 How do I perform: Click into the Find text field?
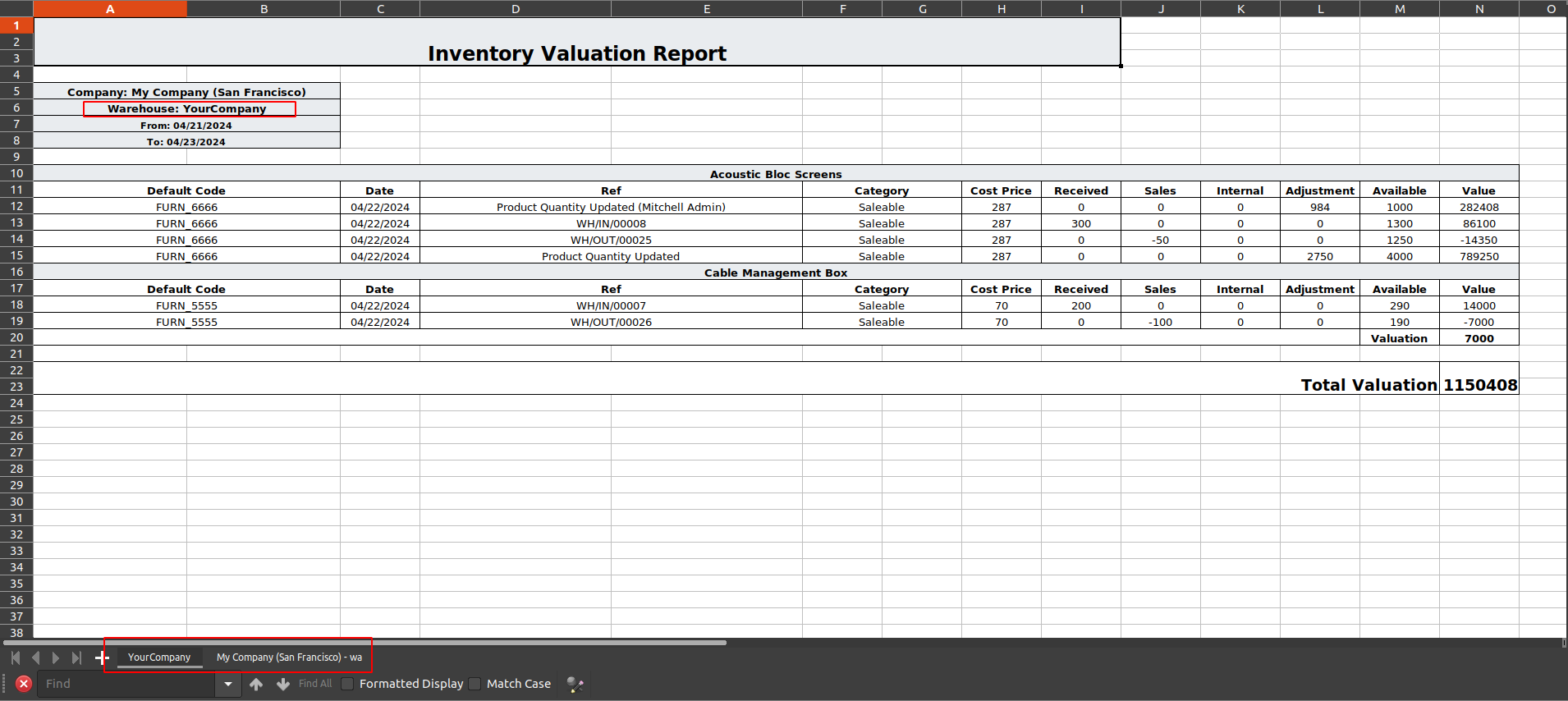coord(126,684)
